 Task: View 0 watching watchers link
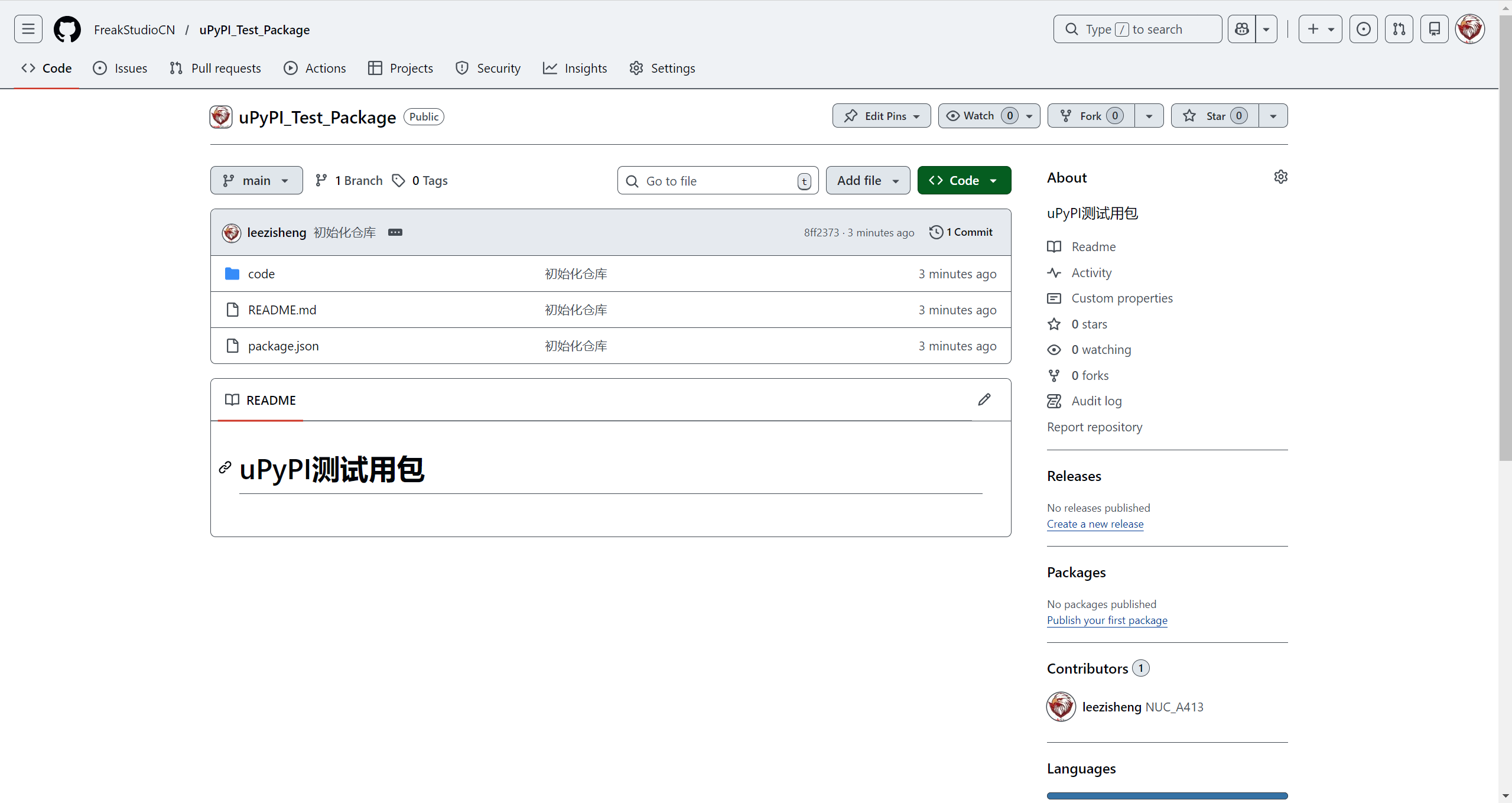pos(1101,349)
